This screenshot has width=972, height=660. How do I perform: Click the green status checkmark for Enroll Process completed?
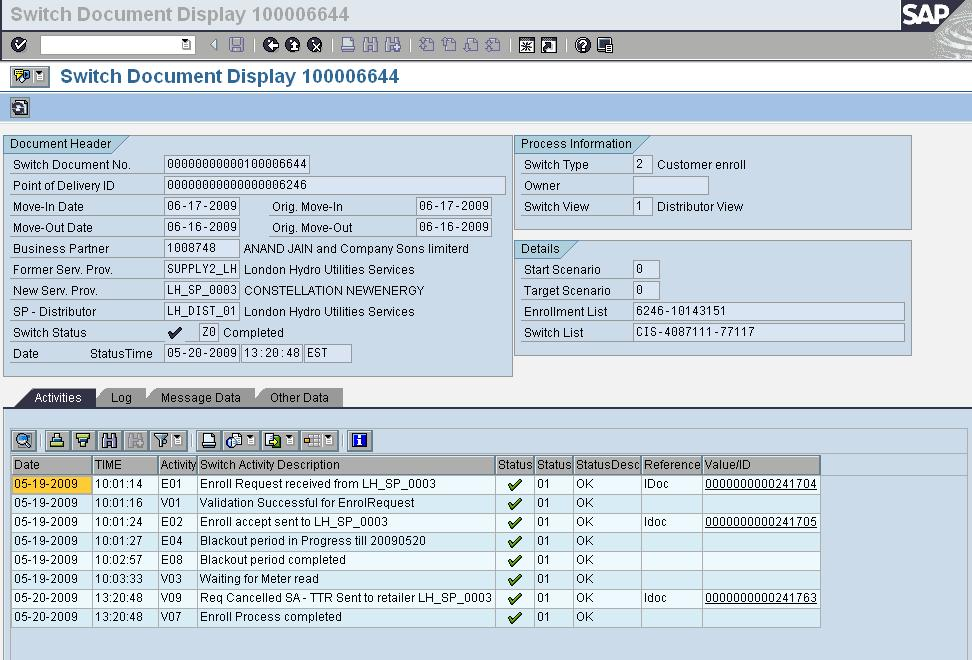(x=514, y=619)
